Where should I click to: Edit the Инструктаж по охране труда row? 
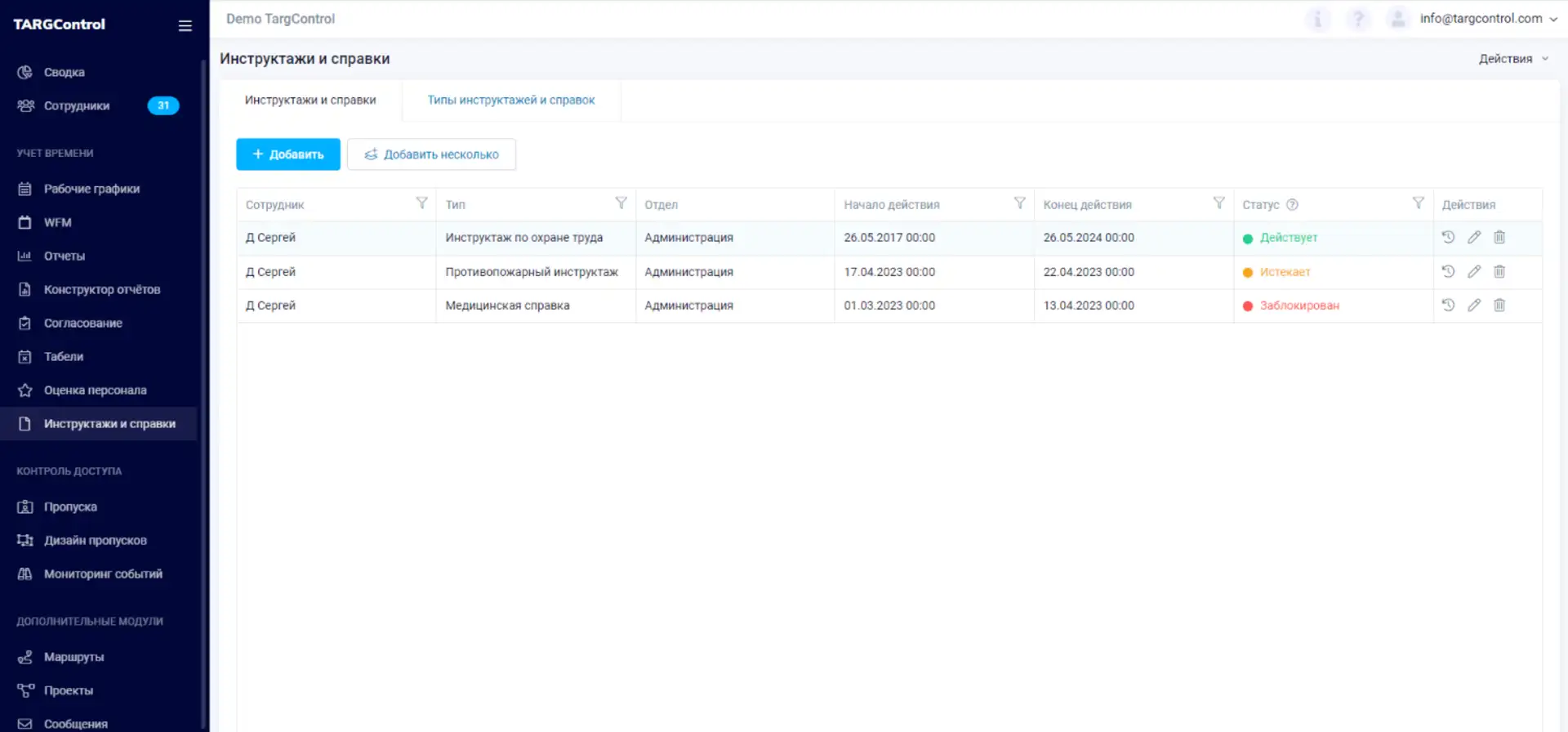[1474, 237]
